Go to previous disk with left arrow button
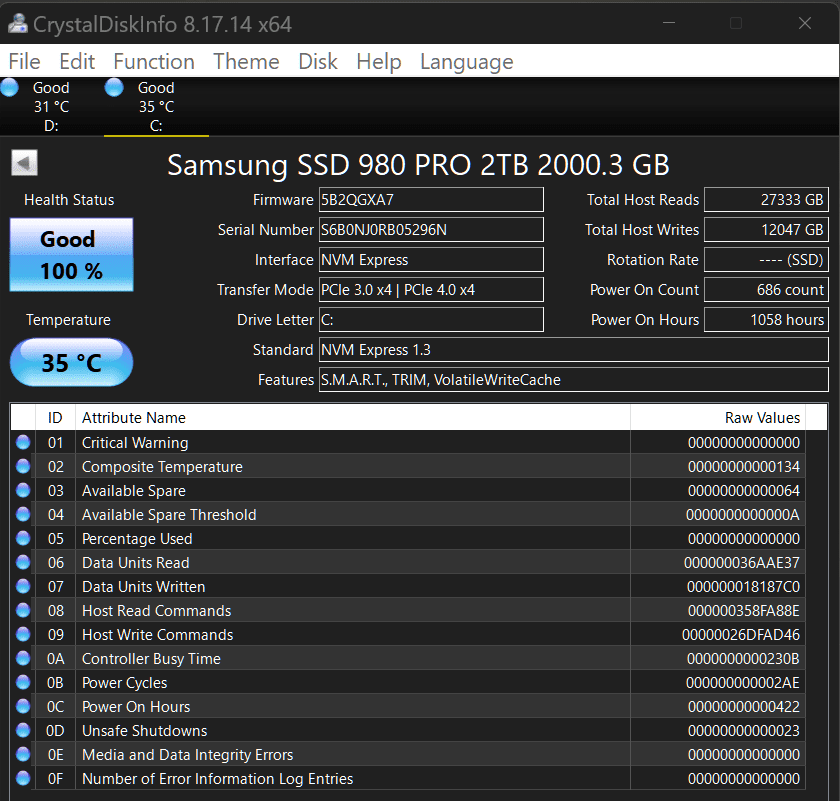This screenshot has height=801, width=840. [x=25, y=162]
